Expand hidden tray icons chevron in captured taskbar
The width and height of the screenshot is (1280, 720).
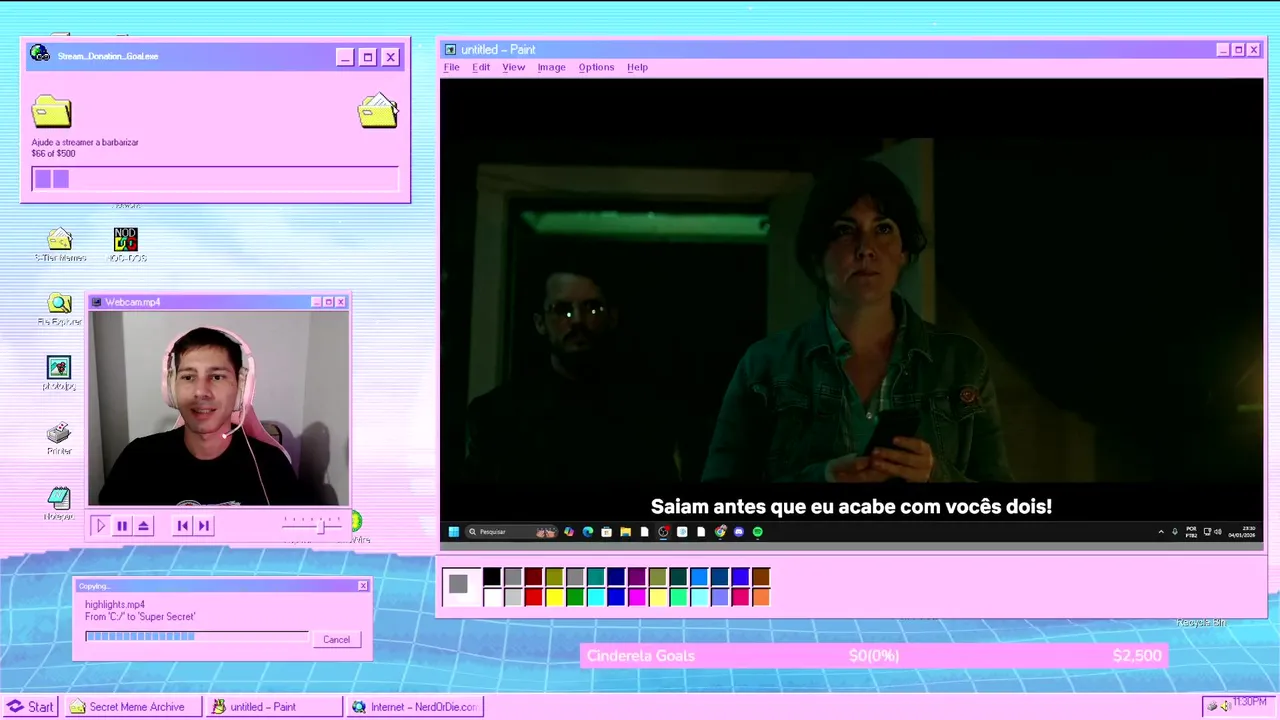pos(1161,532)
